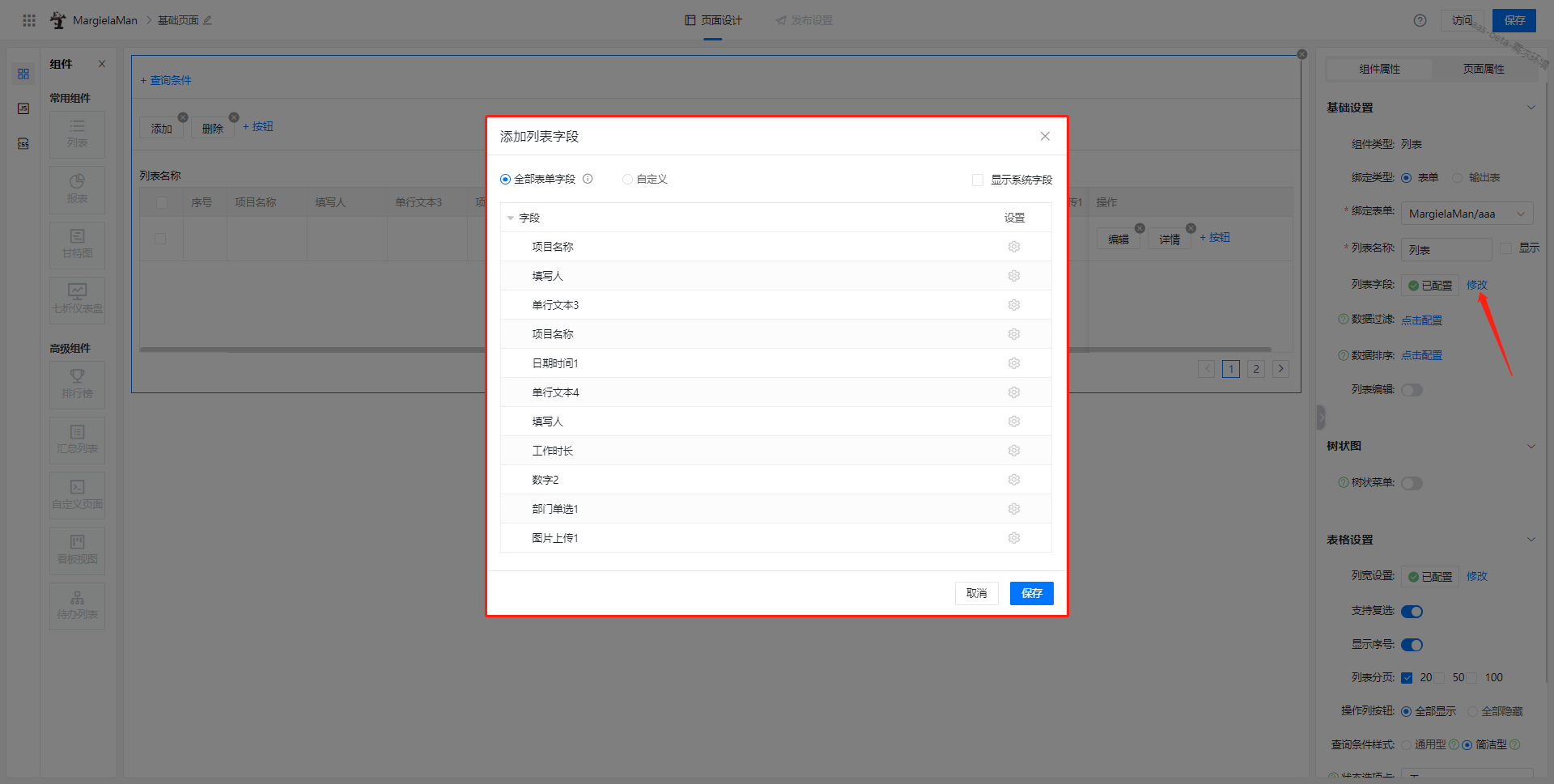Click 保存 button in the dialog
This screenshot has width=1554, height=784.
(1031, 593)
